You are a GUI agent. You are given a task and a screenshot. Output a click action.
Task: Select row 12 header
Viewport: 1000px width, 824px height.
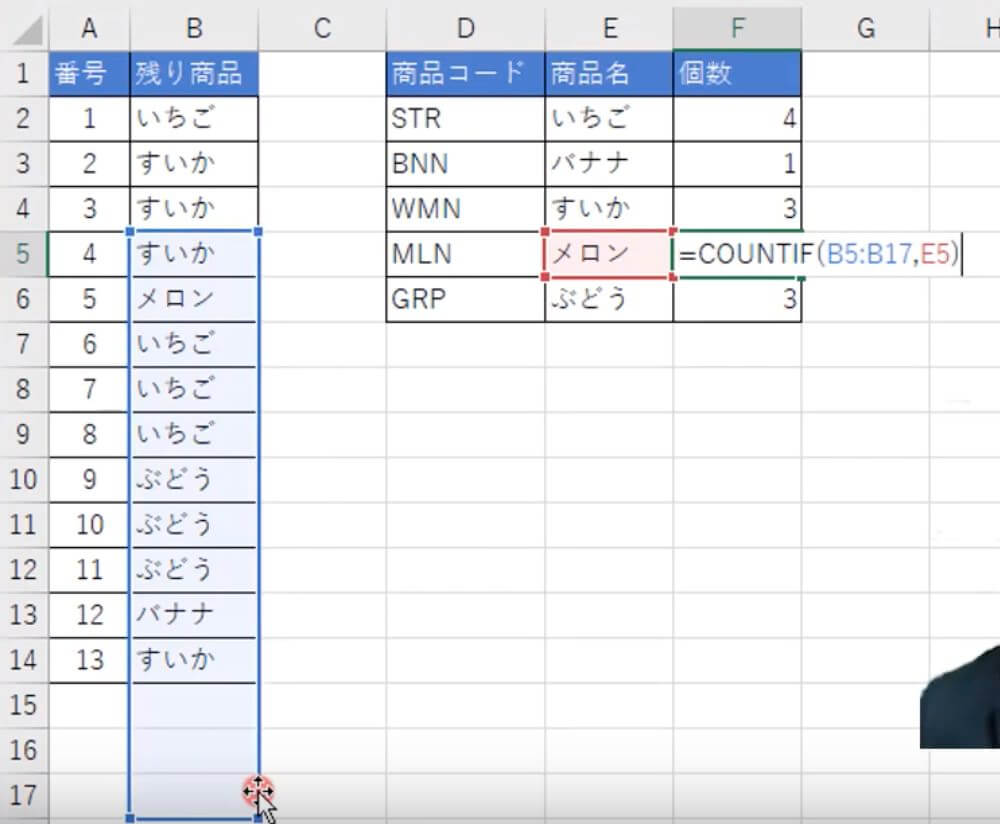tap(24, 570)
